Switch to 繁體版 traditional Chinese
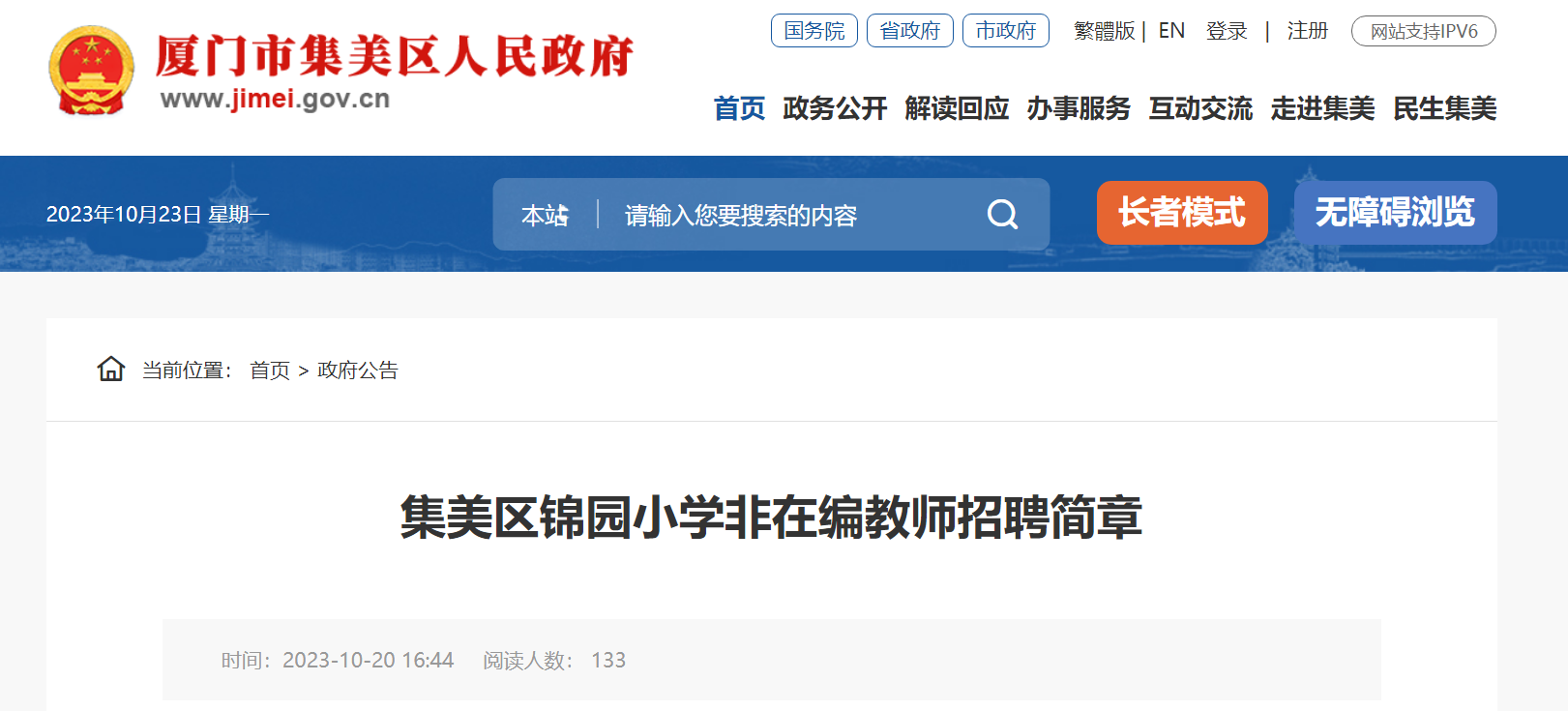Screen dimensions: 1568x711 click(1104, 31)
